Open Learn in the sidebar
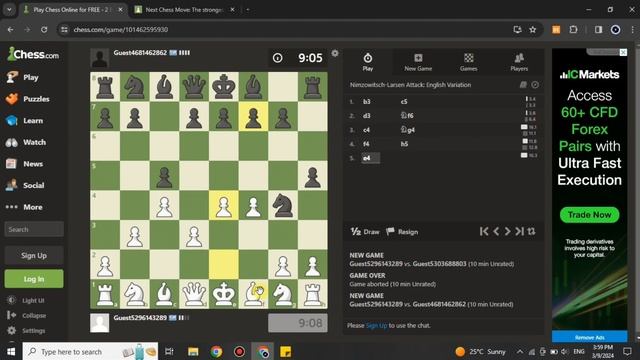 (x=24, y=120)
